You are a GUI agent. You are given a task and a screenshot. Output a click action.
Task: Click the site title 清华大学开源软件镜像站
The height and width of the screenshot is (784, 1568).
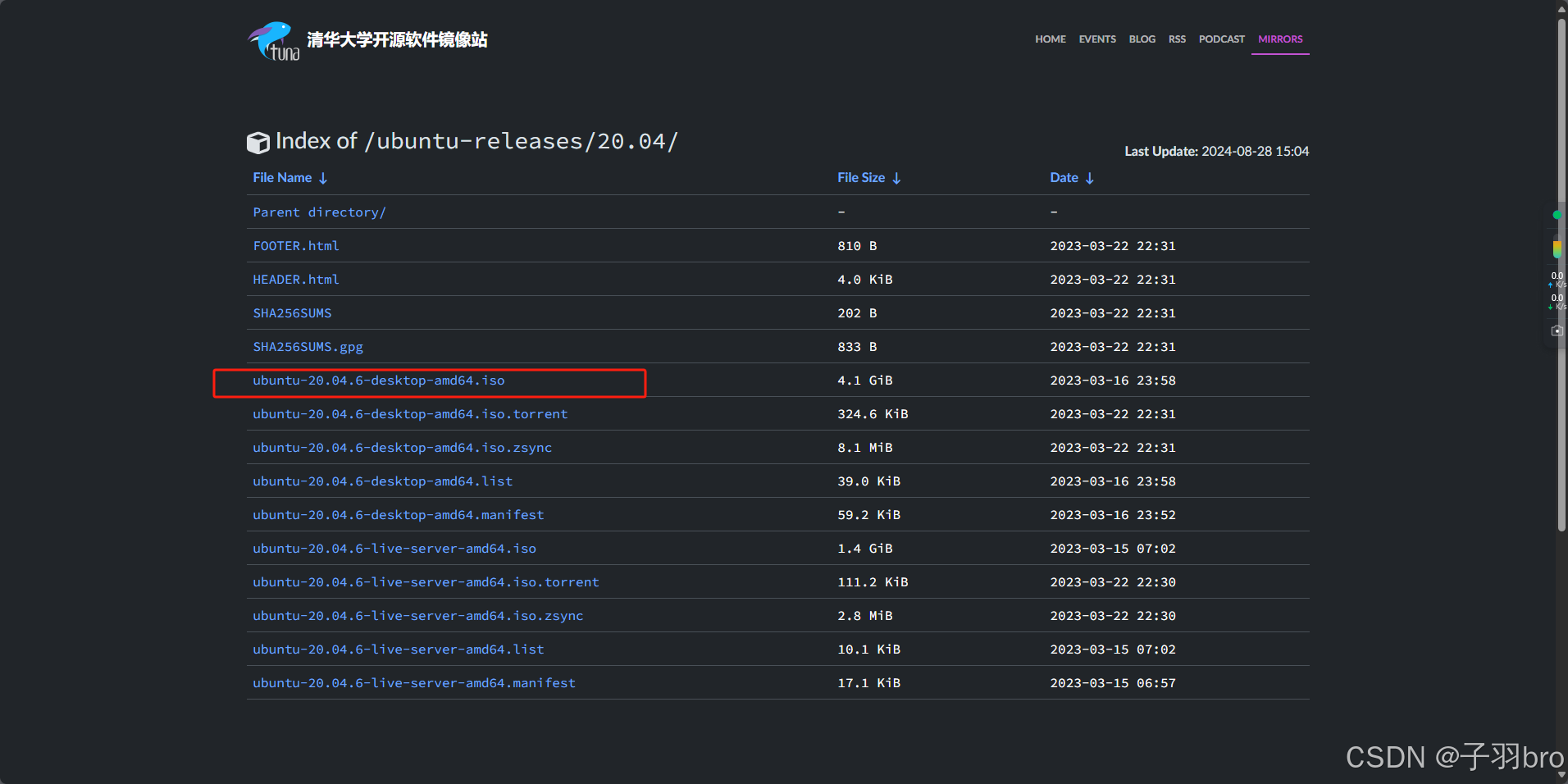(397, 39)
